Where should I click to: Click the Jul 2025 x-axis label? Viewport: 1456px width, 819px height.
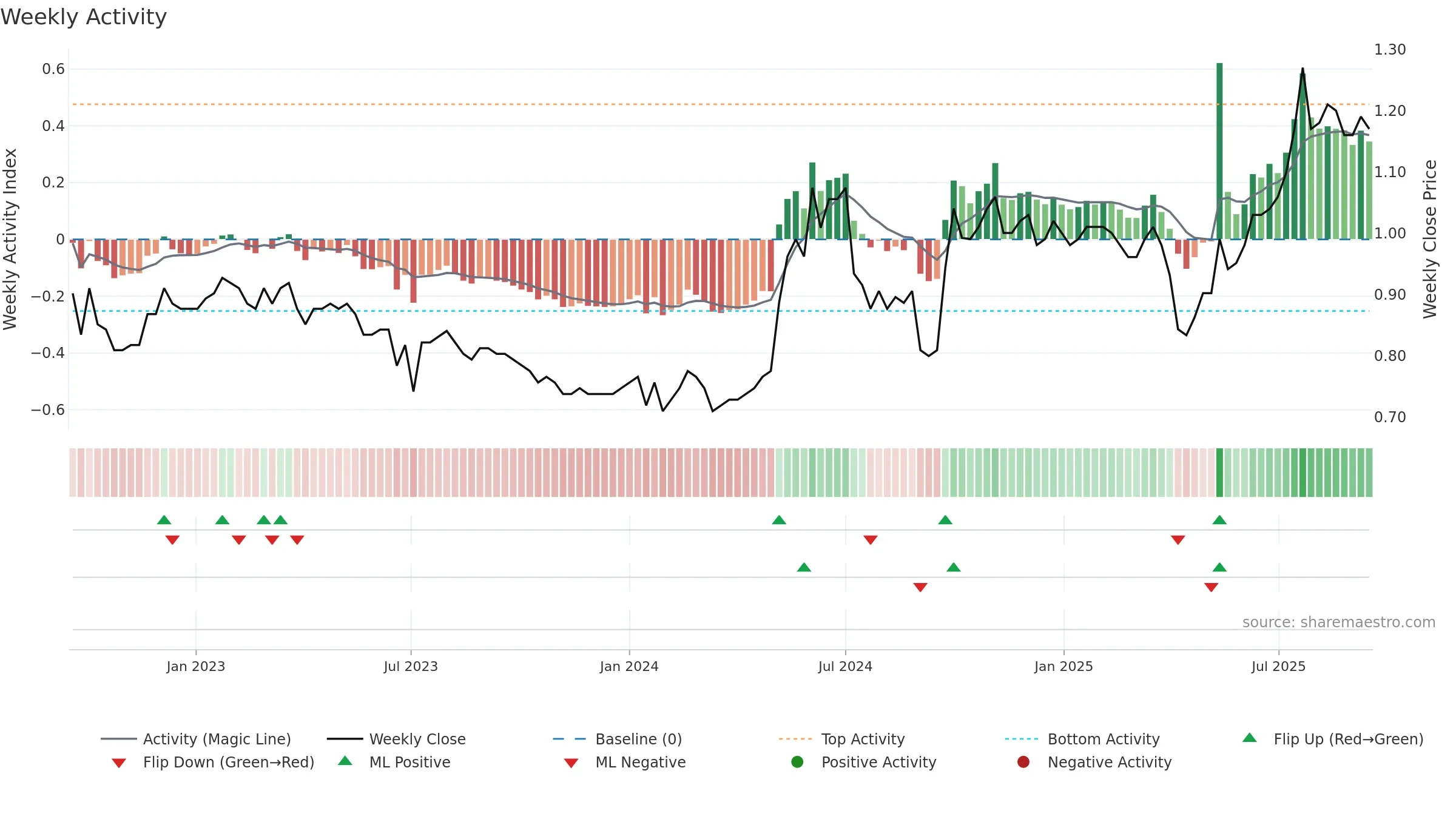(x=1278, y=667)
